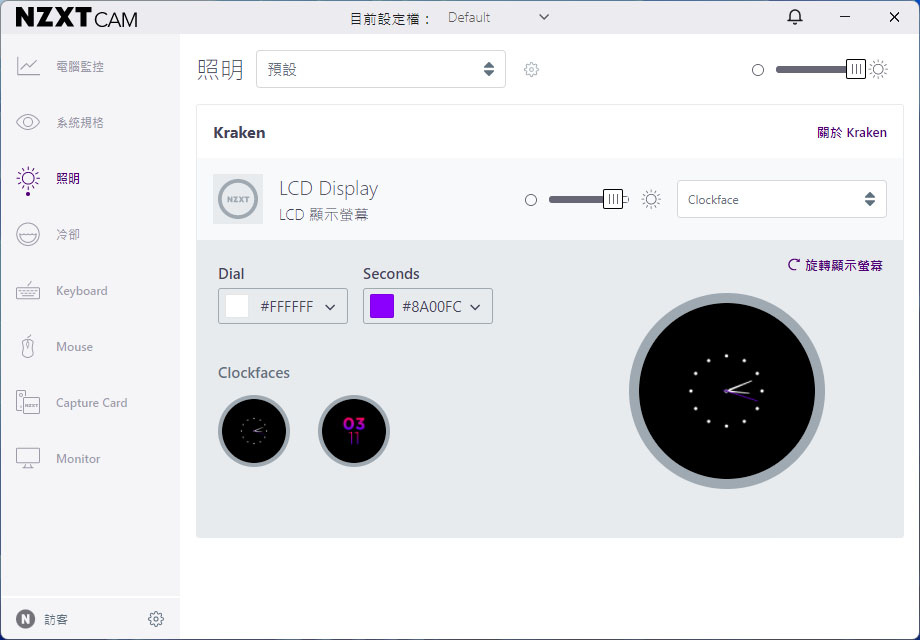920x640 pixels.
Task: Click the large clock preview
Action: click(x=726, y=391)
